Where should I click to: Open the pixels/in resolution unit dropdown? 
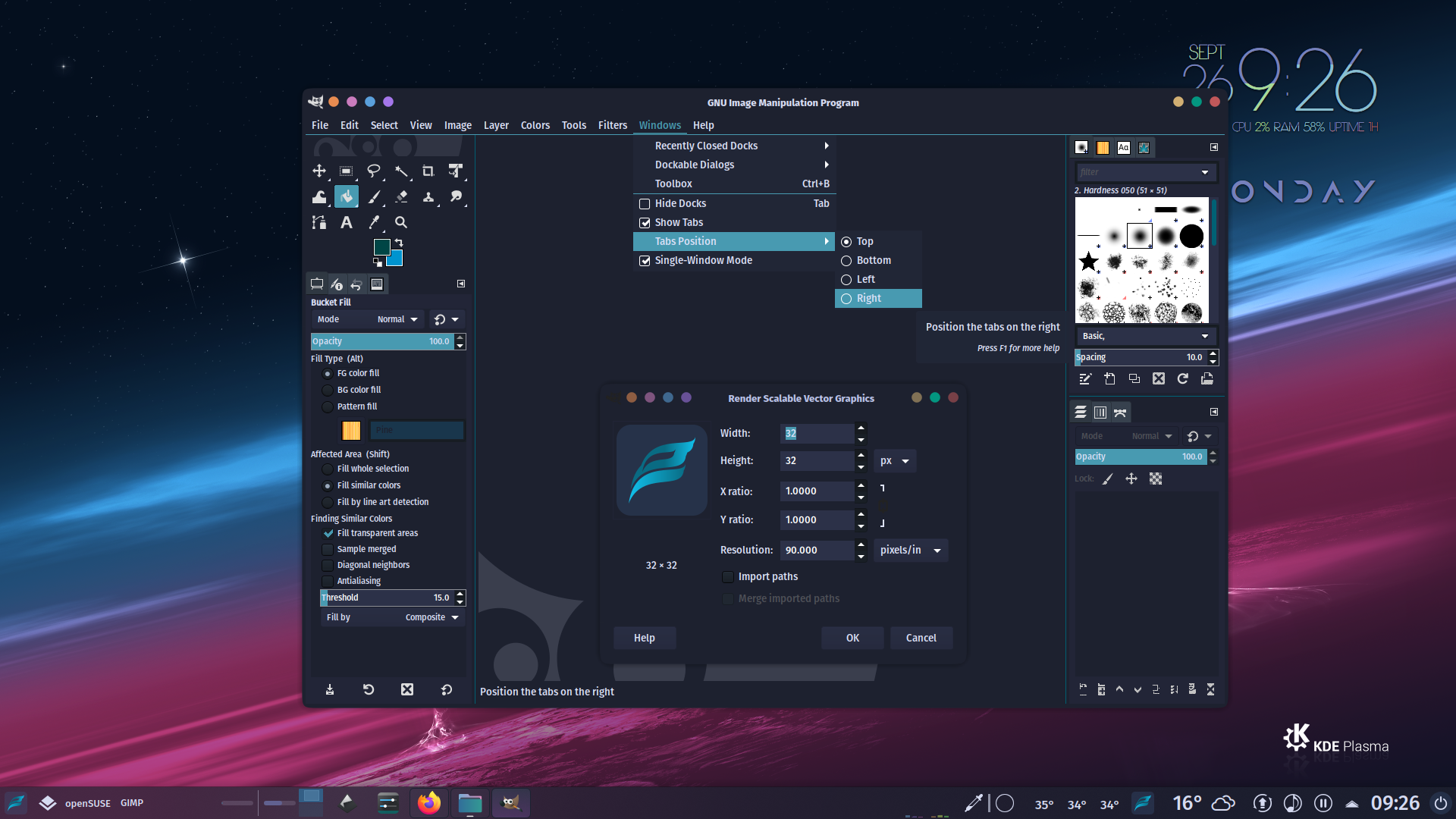tap(910, 550)
